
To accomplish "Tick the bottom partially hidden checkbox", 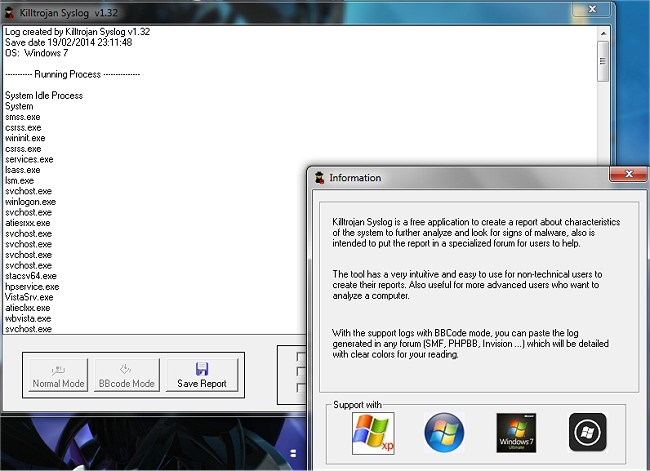I will pyautogui.click(x=301, y=387).
